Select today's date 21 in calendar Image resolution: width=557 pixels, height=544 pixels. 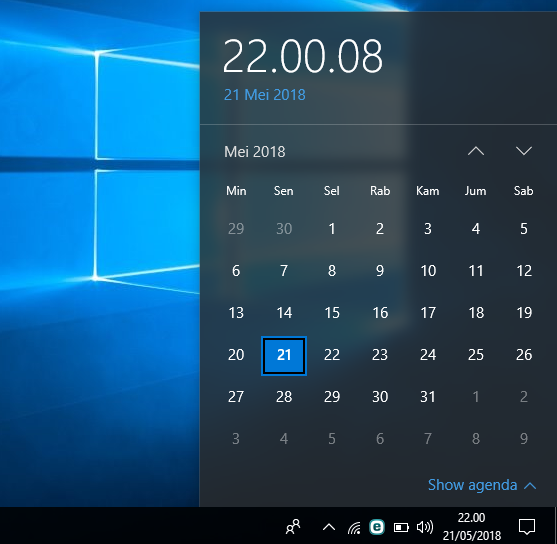coord(284,355)
